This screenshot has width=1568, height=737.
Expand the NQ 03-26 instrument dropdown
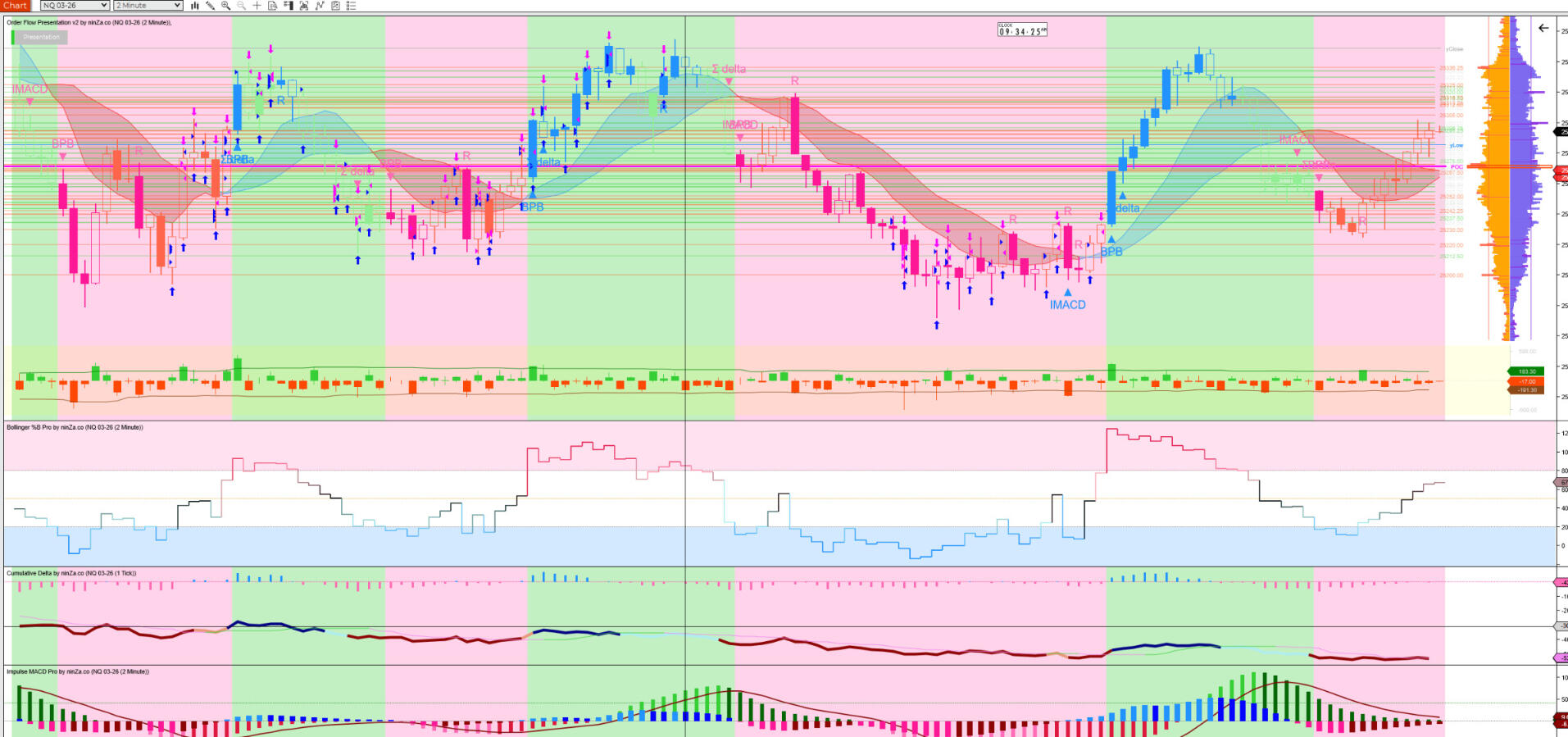pyautogui.click(x=75, y=6)
